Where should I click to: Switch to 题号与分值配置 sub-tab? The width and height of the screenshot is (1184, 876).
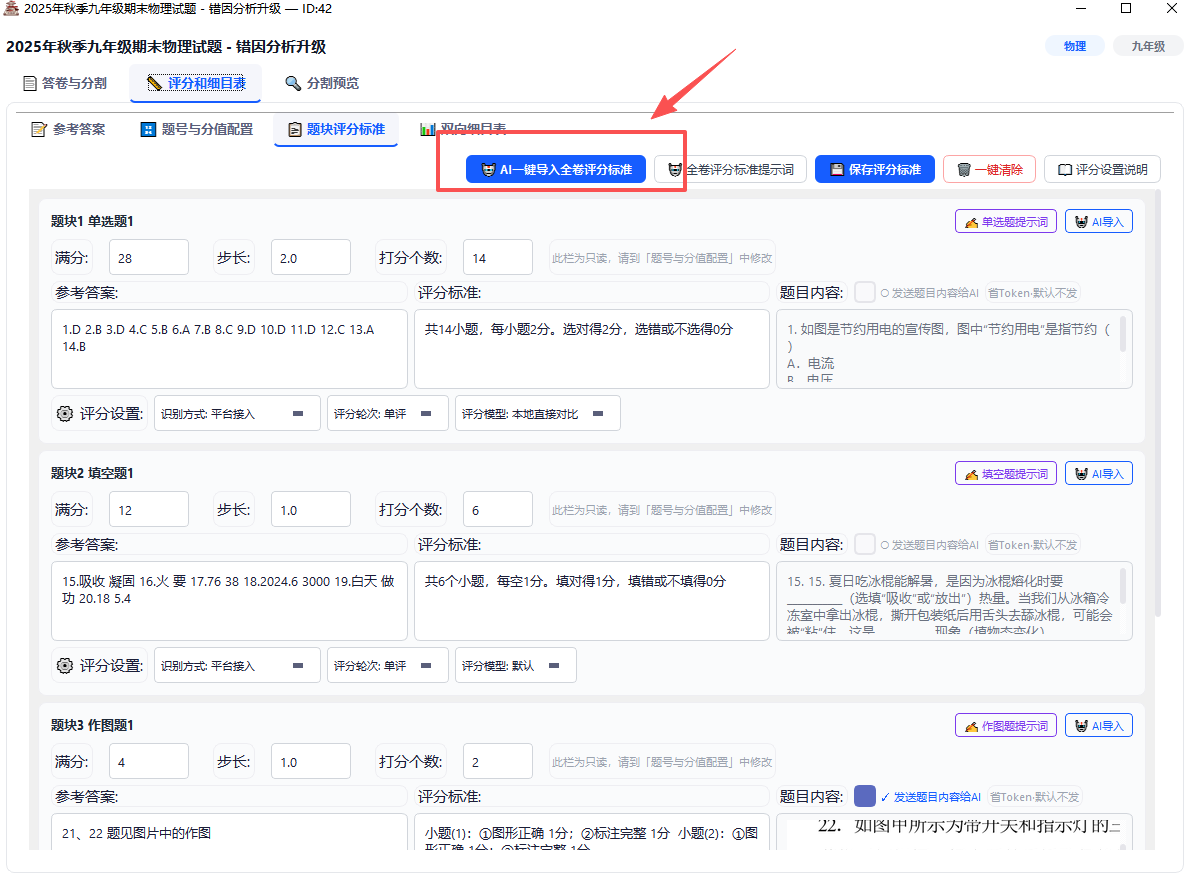click(x=197, y=129)
